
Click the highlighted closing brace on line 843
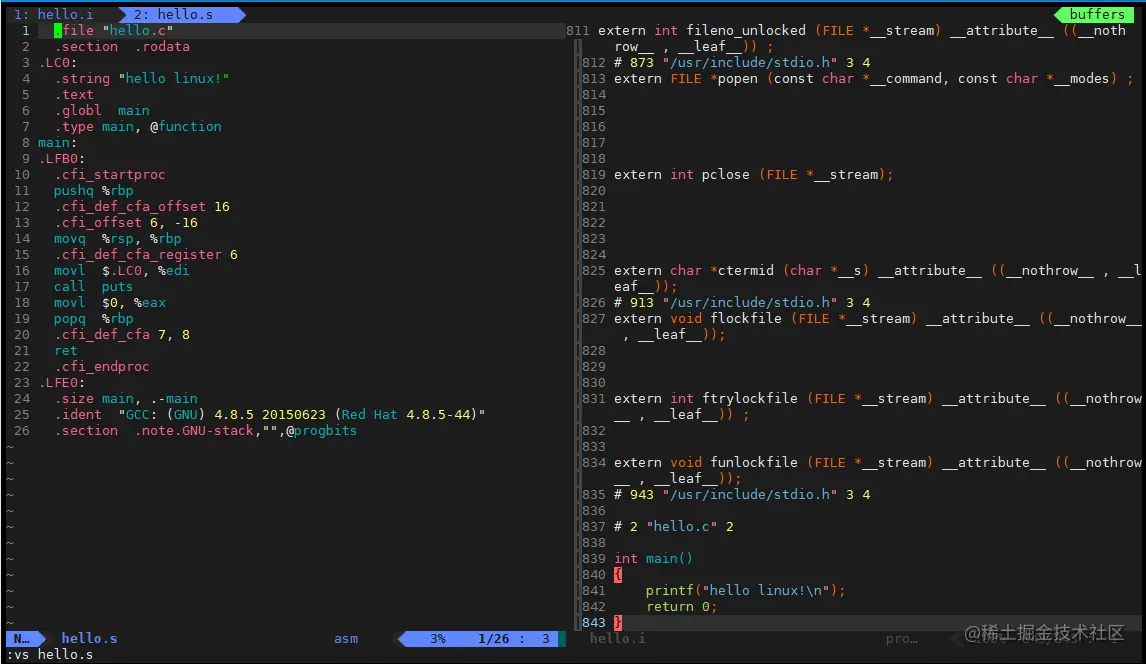point(618,625)
